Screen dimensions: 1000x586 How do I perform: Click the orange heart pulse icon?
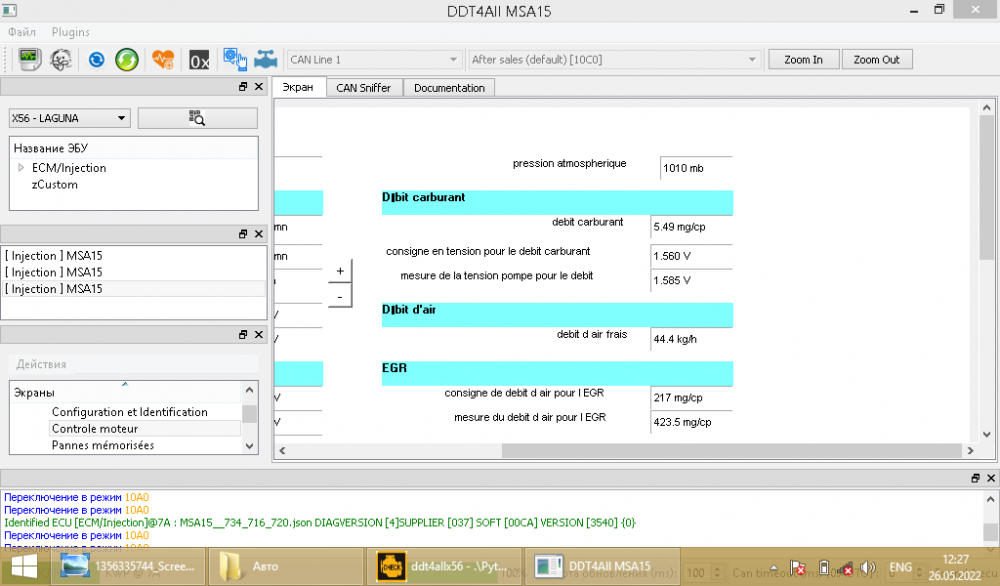pos(163,59)
